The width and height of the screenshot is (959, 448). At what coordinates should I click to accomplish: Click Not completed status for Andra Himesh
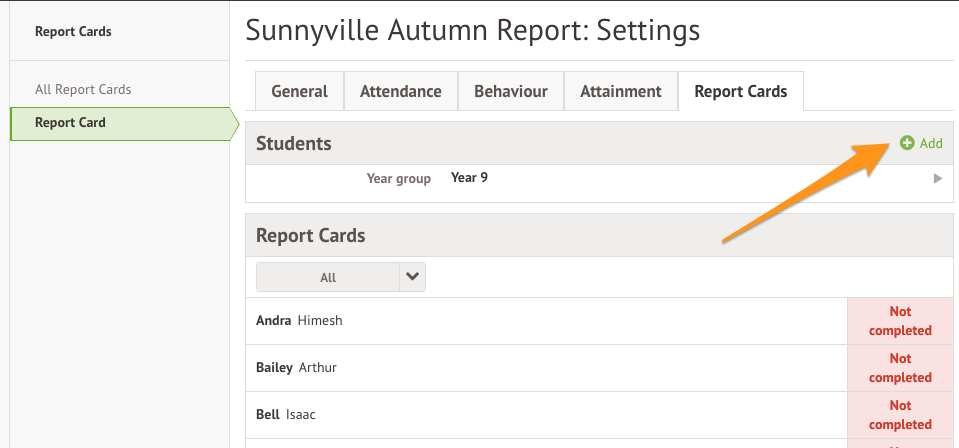coord(900,321)
